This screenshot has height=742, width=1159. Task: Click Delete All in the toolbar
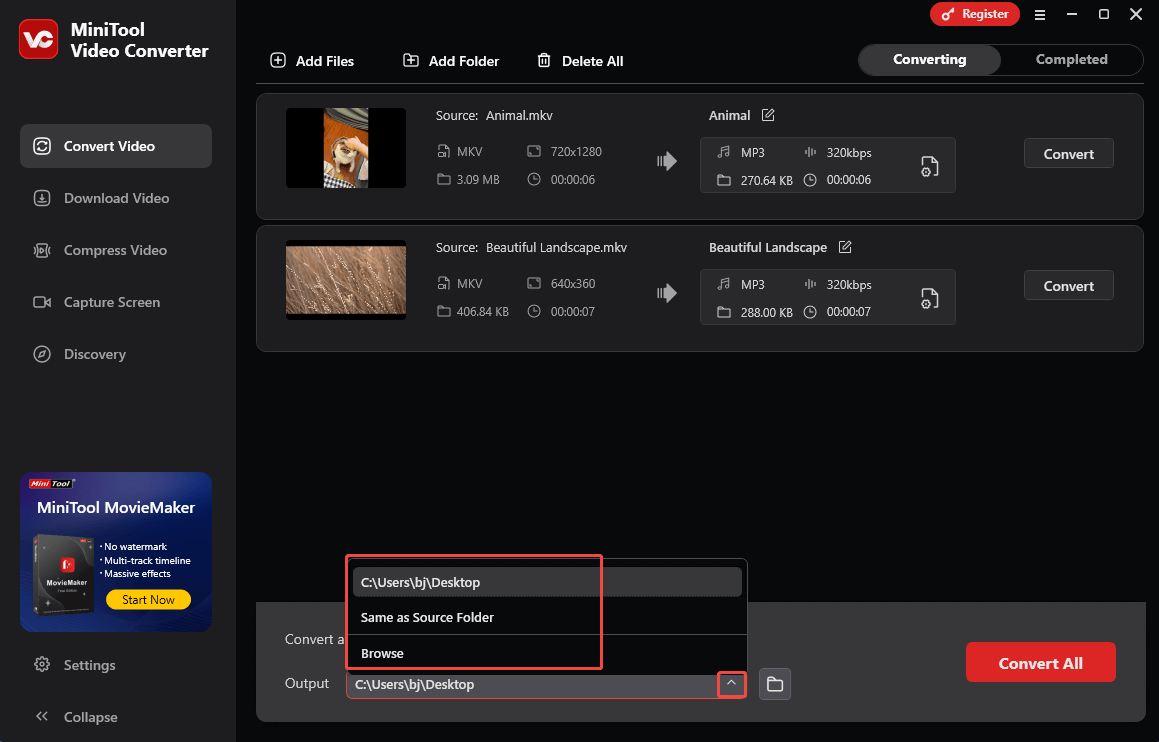coord(580,61)
